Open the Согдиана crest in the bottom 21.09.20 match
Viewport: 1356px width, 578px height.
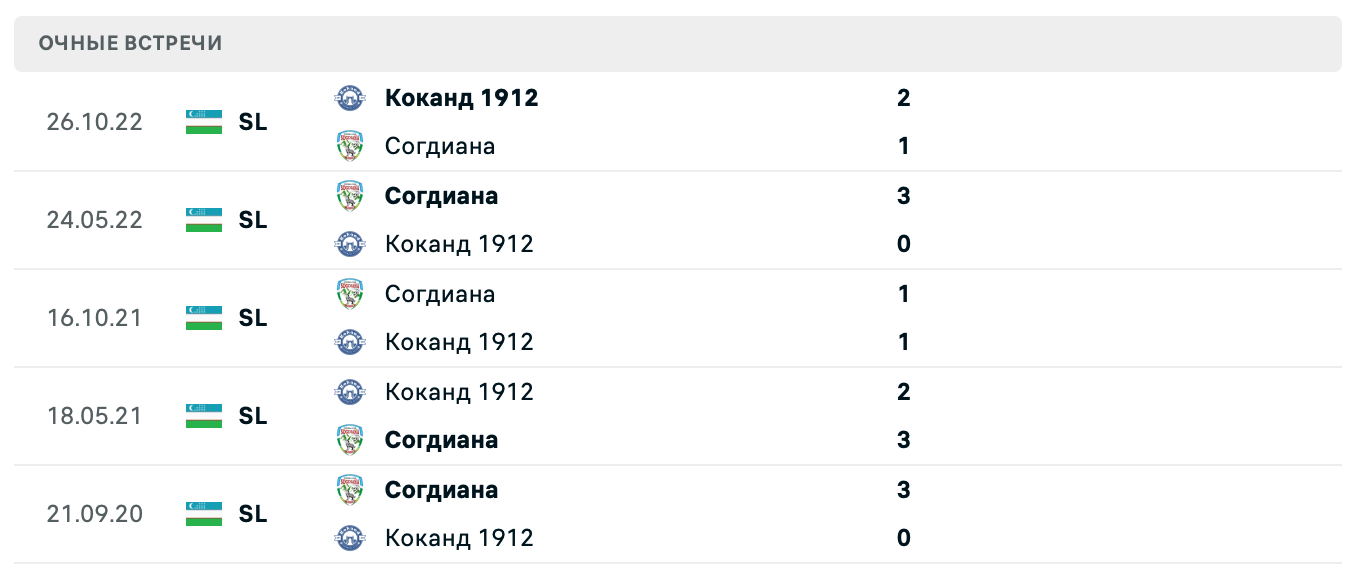point(350,489)
